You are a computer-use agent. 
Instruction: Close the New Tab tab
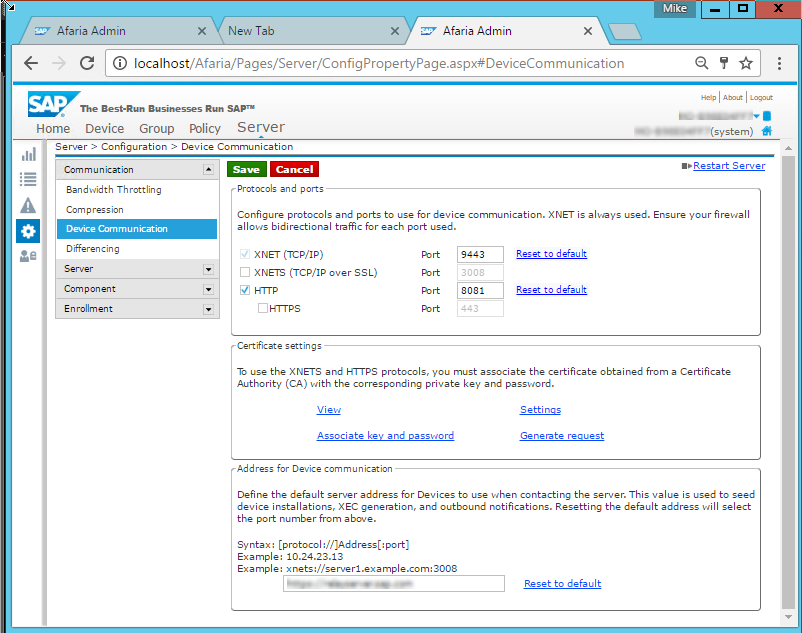(395, 31)
